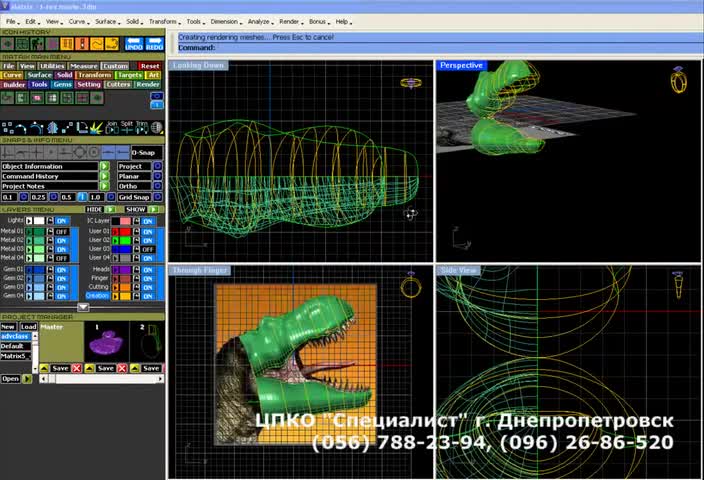Toggle Metal 01 layer ON/OFF switch
The width and height of the screenshot is (704, 480).
(61, 231)
